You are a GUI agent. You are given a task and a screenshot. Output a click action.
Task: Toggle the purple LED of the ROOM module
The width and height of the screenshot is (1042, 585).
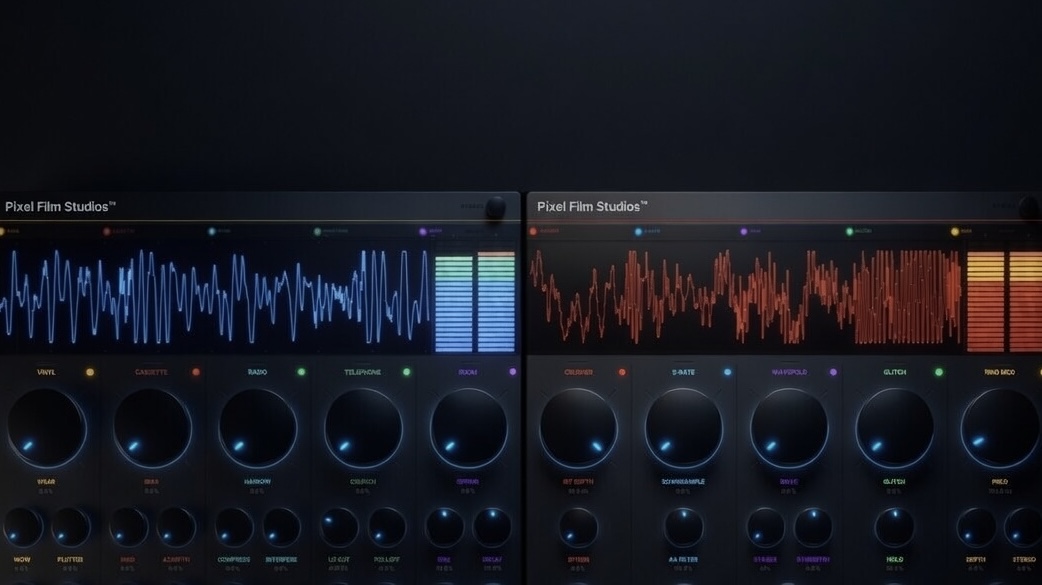512,372
